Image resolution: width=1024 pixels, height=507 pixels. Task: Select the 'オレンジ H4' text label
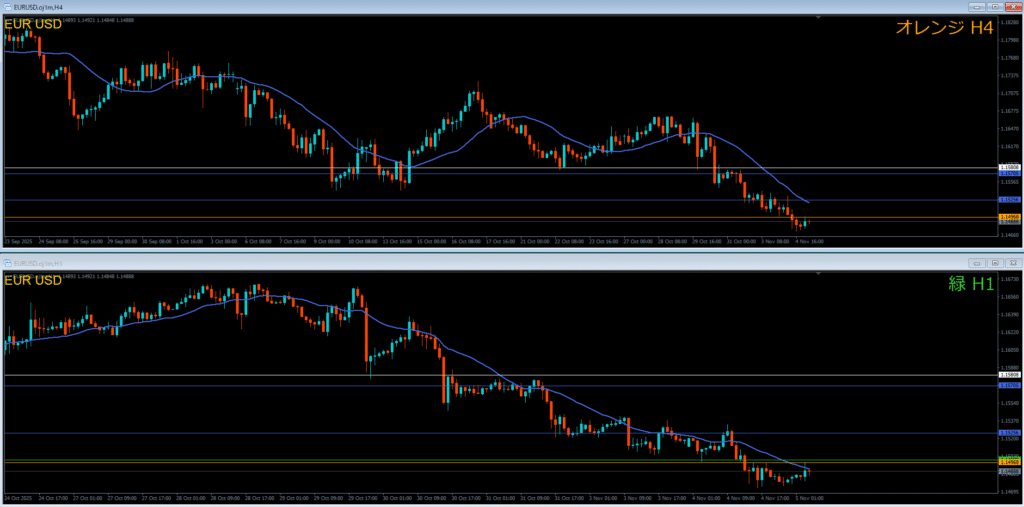coord(944,27)
